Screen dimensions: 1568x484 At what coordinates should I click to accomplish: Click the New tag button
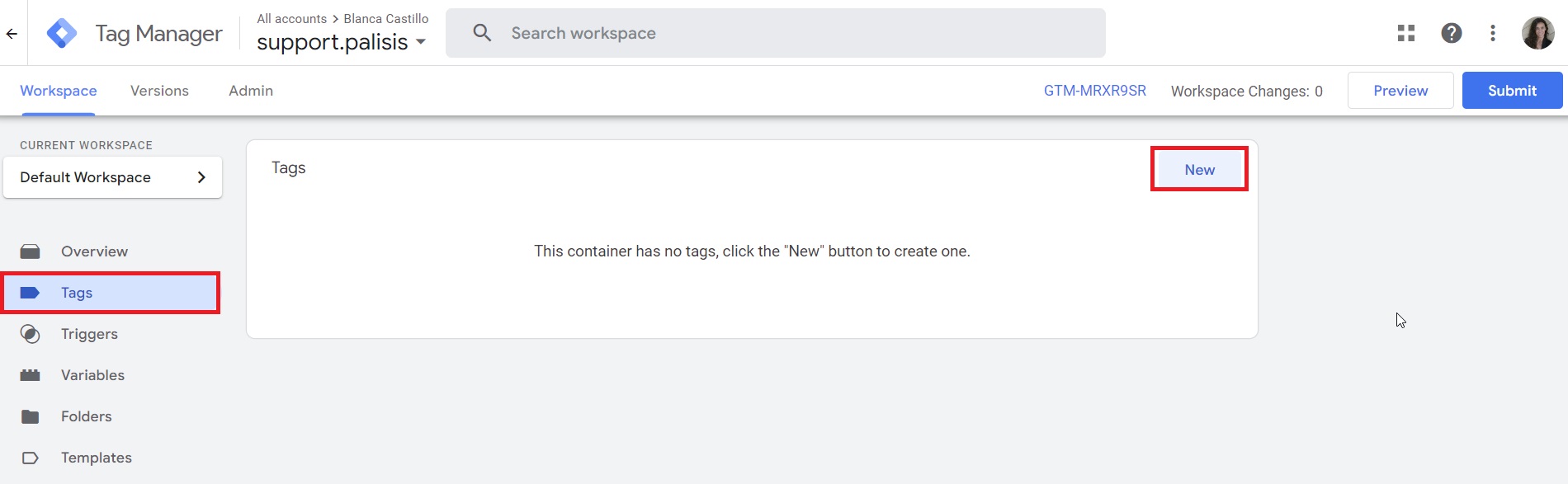tap(1199, 169)
